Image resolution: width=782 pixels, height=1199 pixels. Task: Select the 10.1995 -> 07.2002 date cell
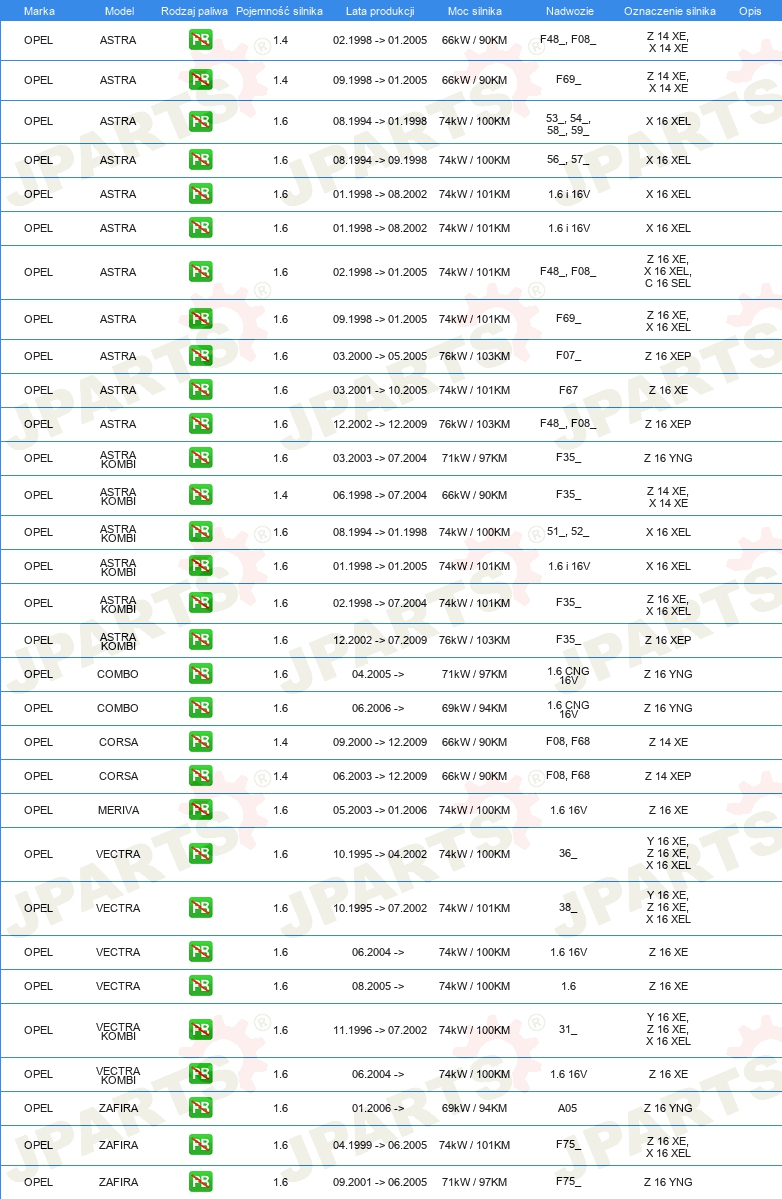pyautogui.click(x=380, y=908)
